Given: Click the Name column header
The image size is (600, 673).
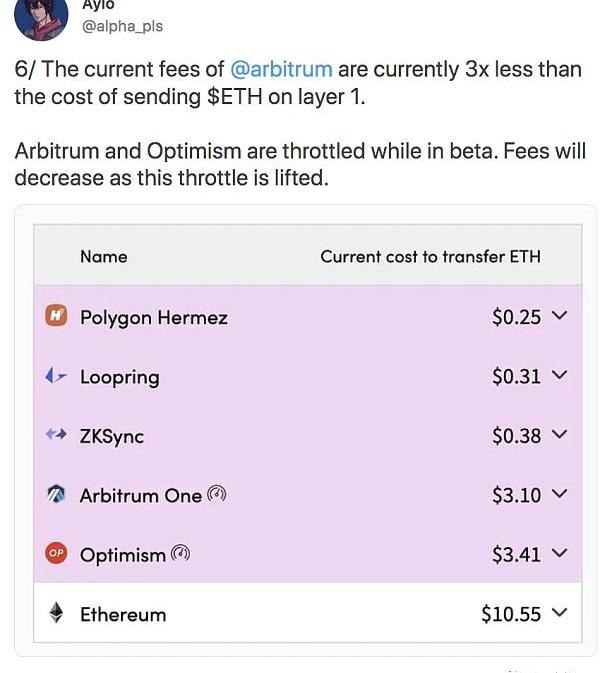Looking at the screenshot, I should click(104, 256).
